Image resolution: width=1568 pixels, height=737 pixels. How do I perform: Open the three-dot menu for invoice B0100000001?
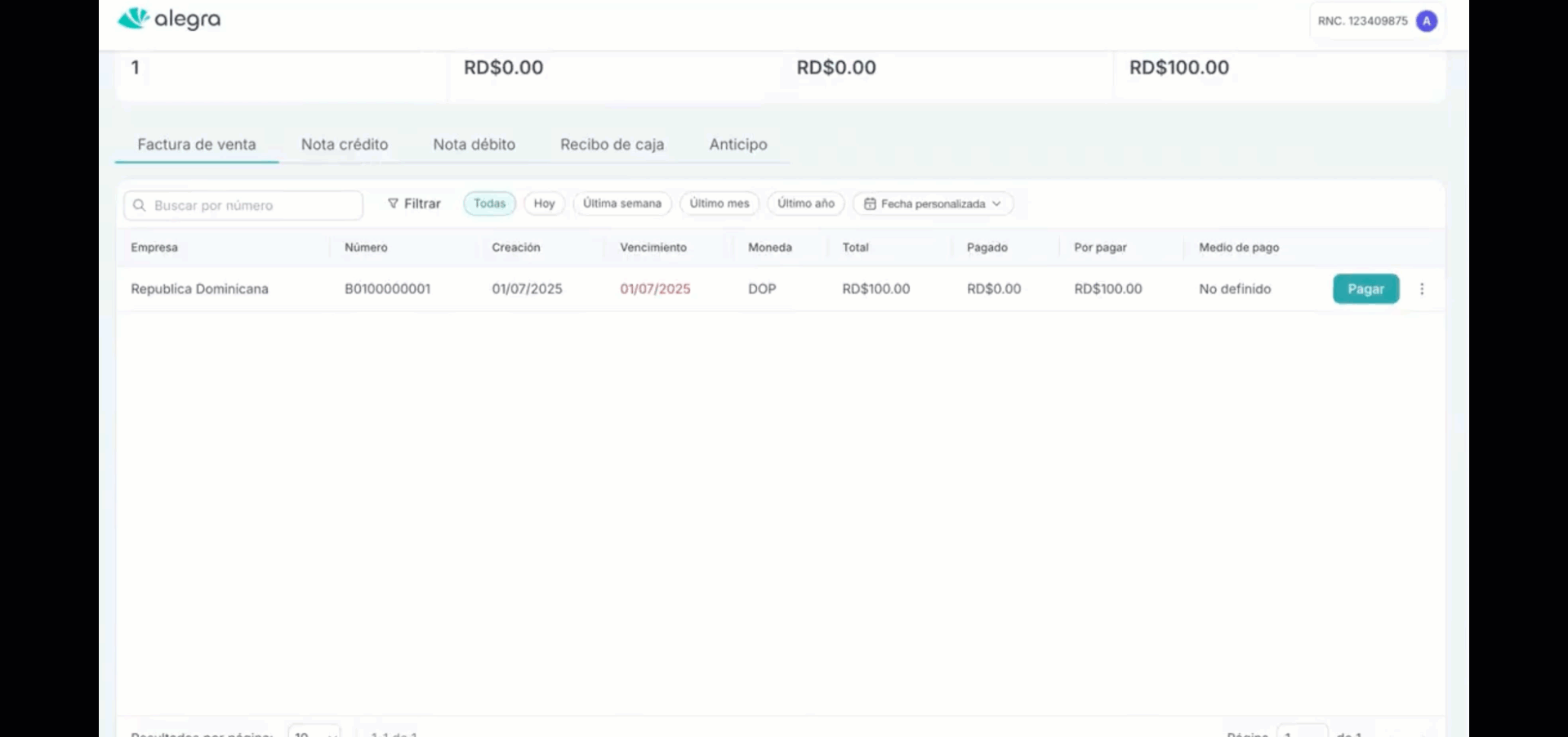(1422, 289)
